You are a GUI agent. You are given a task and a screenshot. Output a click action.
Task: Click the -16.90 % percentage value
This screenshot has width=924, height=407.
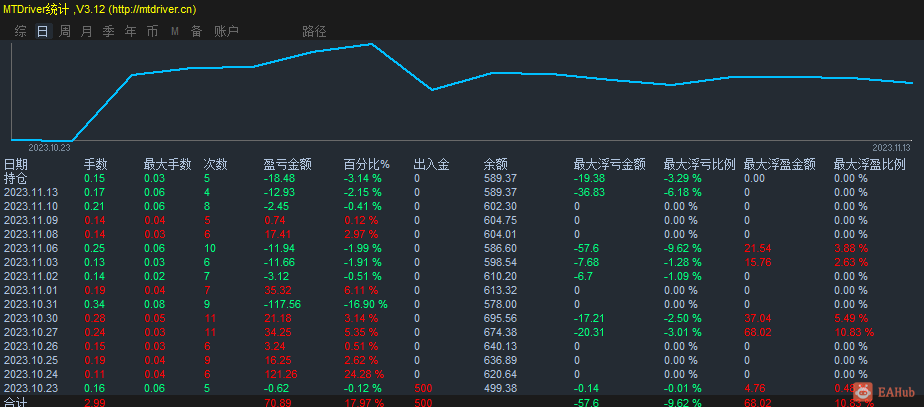(x=366, y=304)
